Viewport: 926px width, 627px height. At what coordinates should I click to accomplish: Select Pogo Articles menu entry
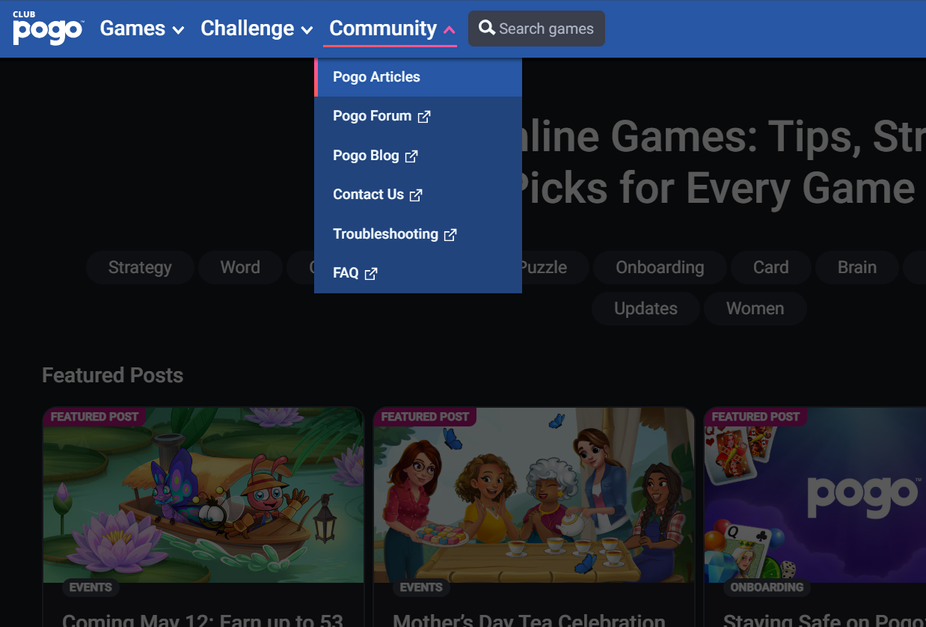coord(418,77)
